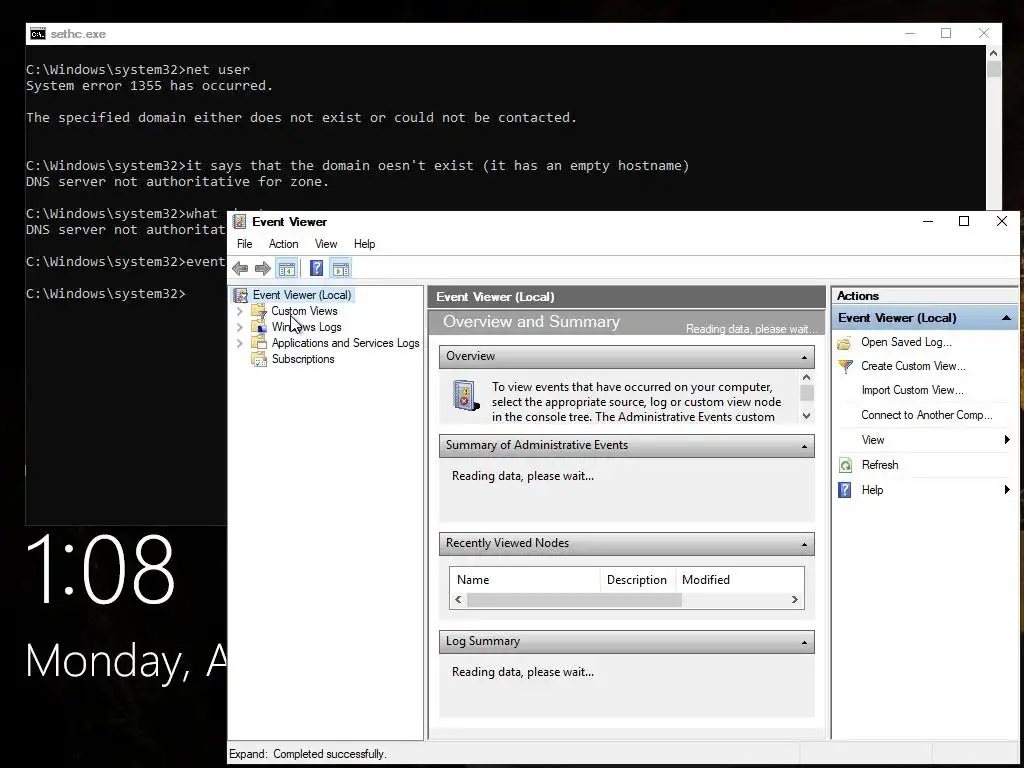Click the lock screen 1:08 clock
The height and width of the screenshot is (768, 1024).
coord(100,569)
